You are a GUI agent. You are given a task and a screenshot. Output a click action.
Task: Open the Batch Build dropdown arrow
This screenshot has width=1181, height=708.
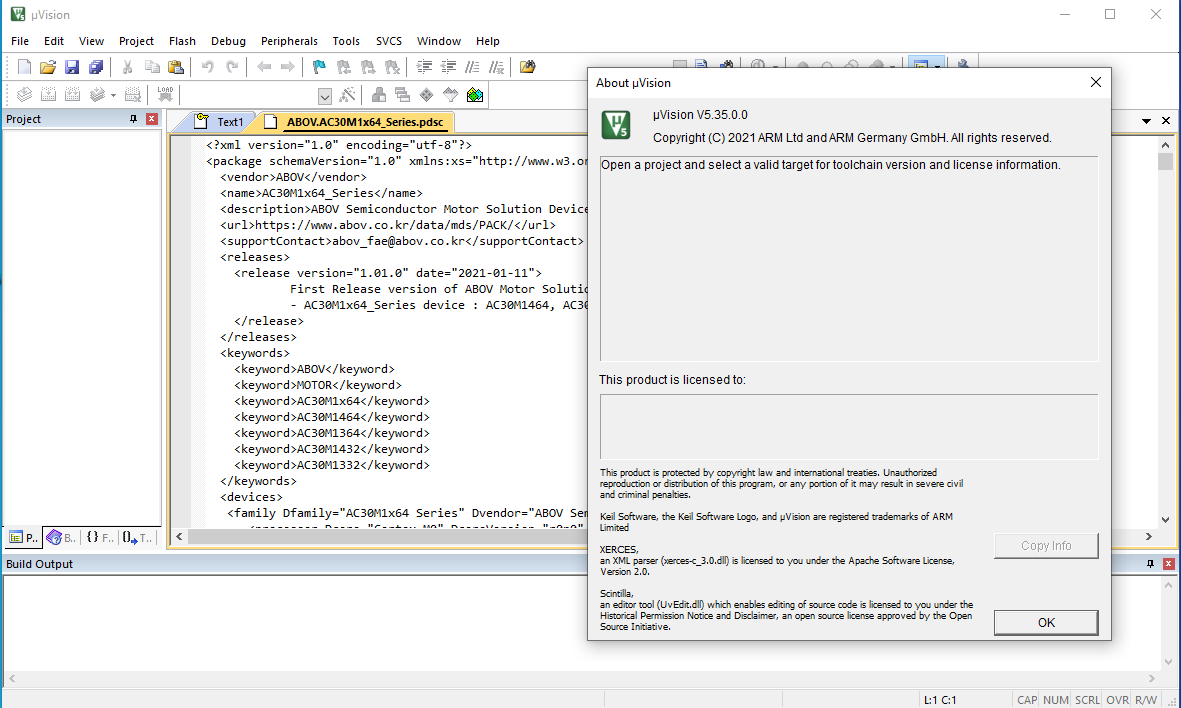coord(113,96)
